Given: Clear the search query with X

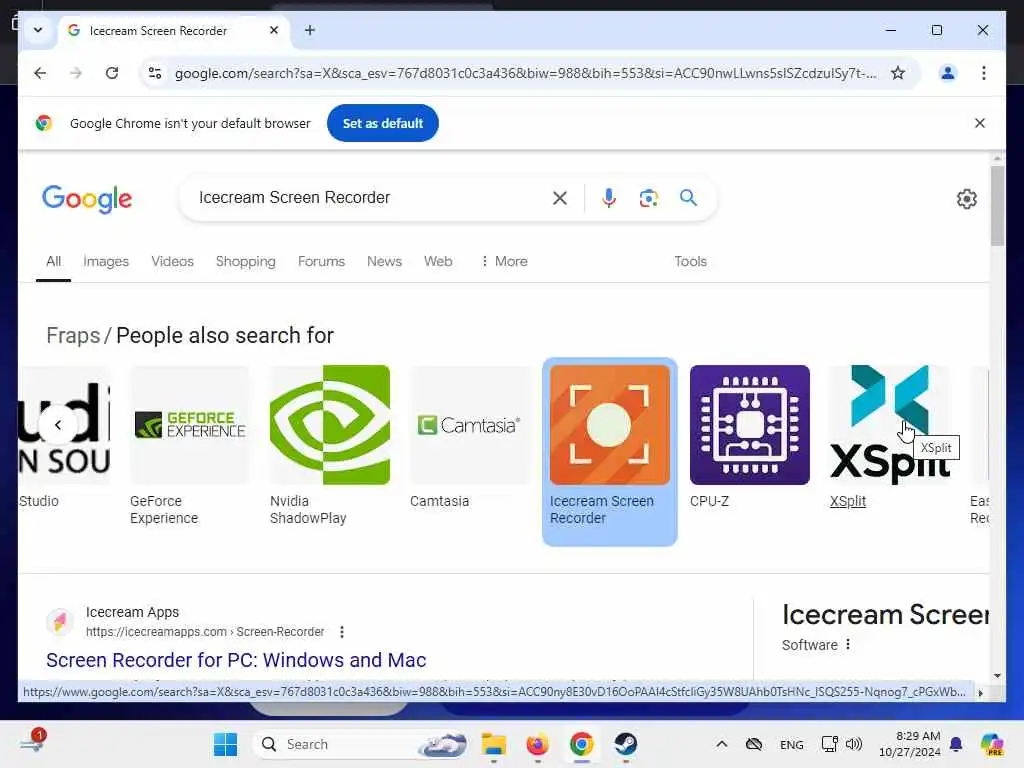Looking at the screenshot, I should (x=560, y=198).
